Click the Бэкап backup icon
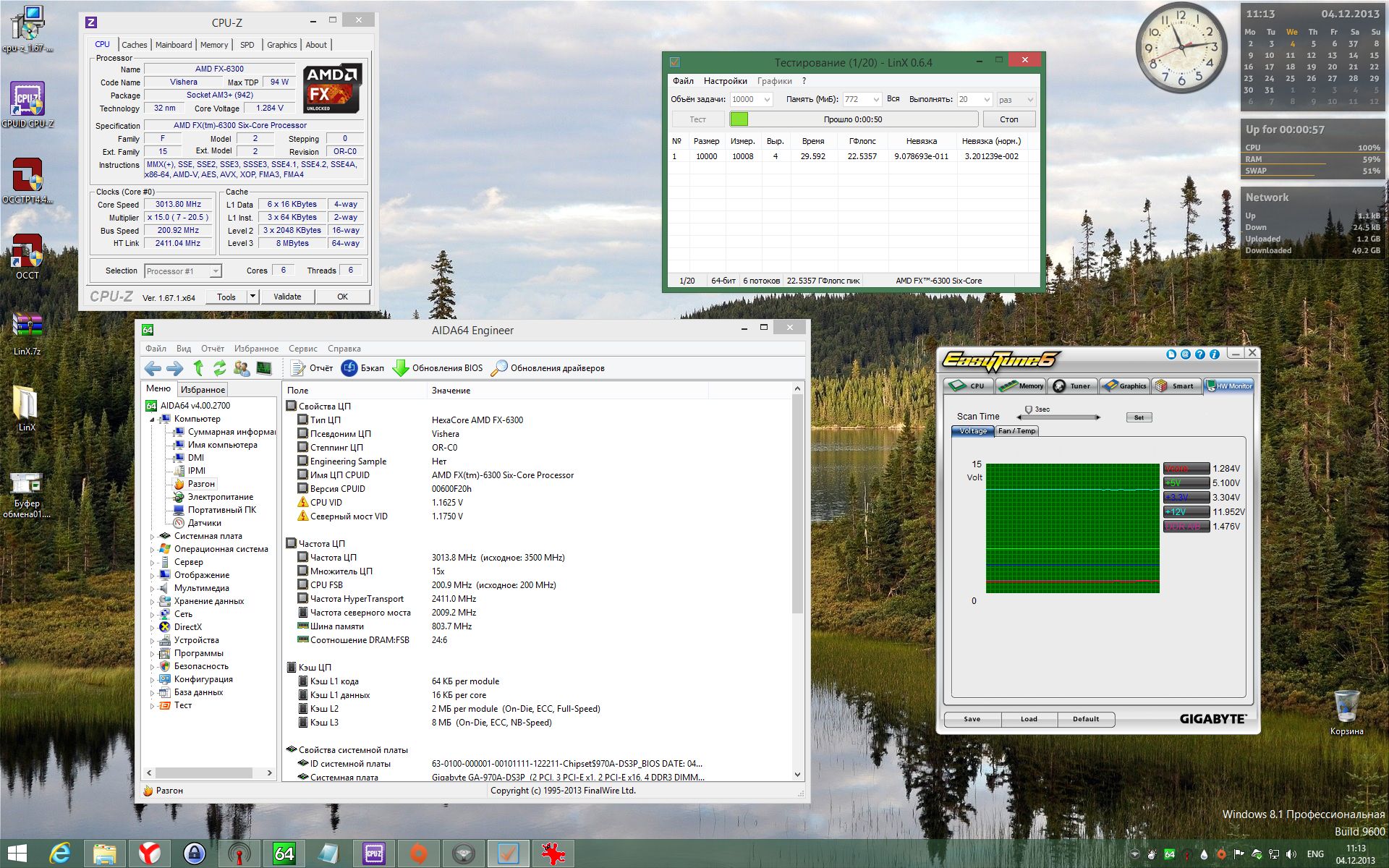Screen dimensions: 1389x868 [x=349, y=368]
